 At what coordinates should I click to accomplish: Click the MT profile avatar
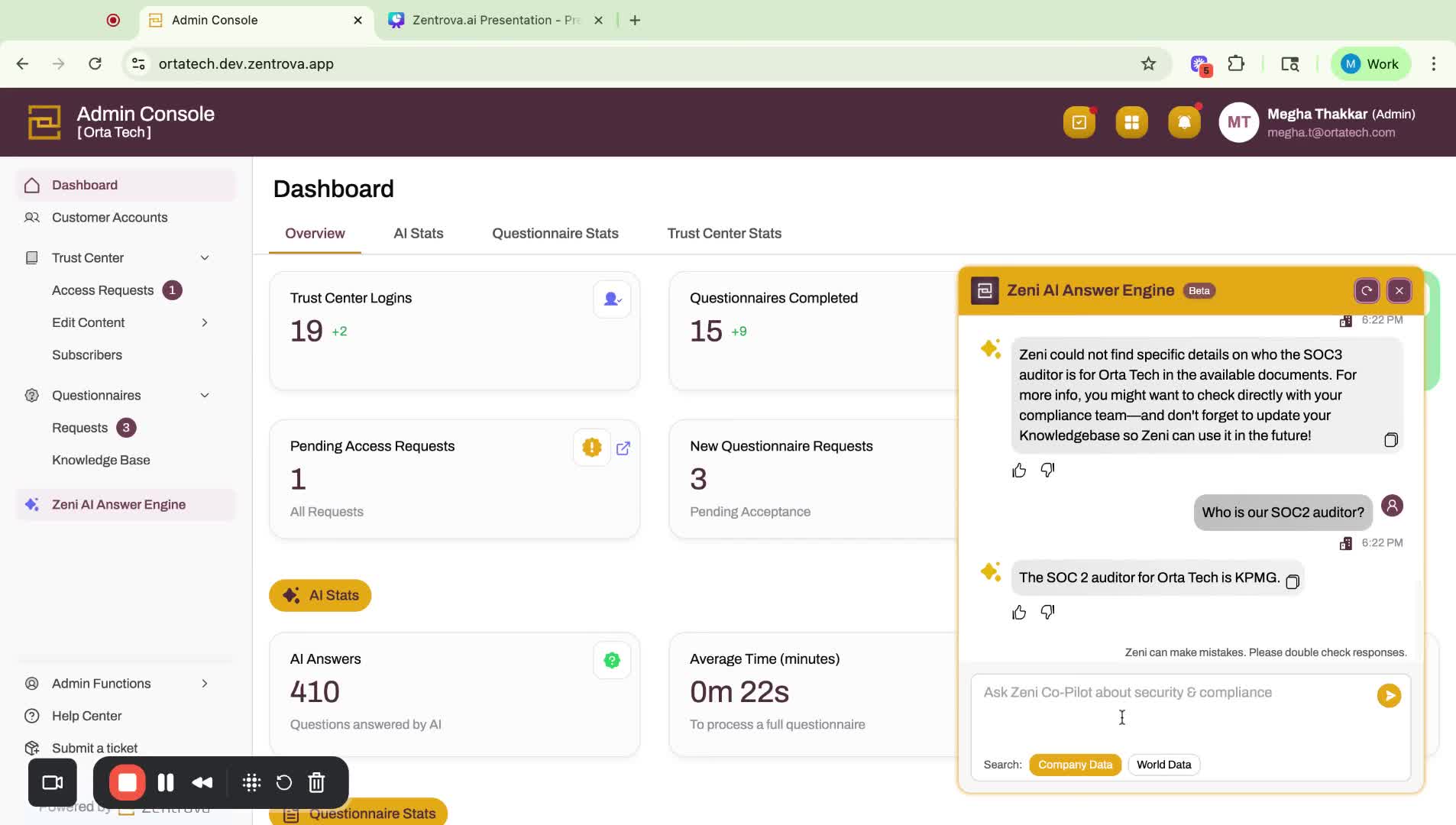[1238, 122]
